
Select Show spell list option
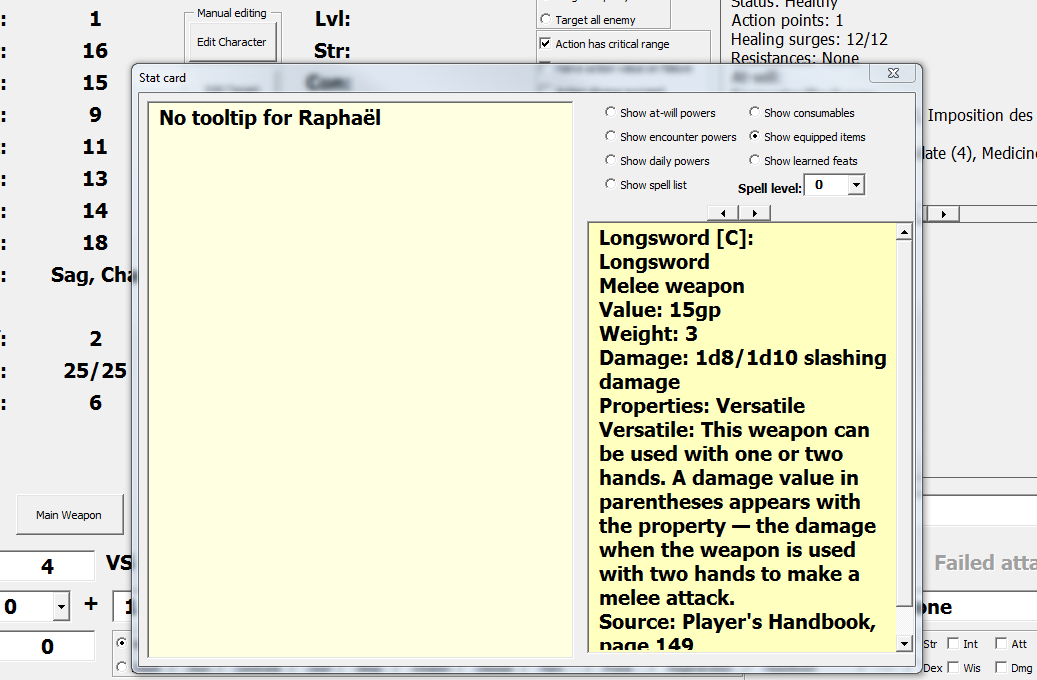(646, 185)
